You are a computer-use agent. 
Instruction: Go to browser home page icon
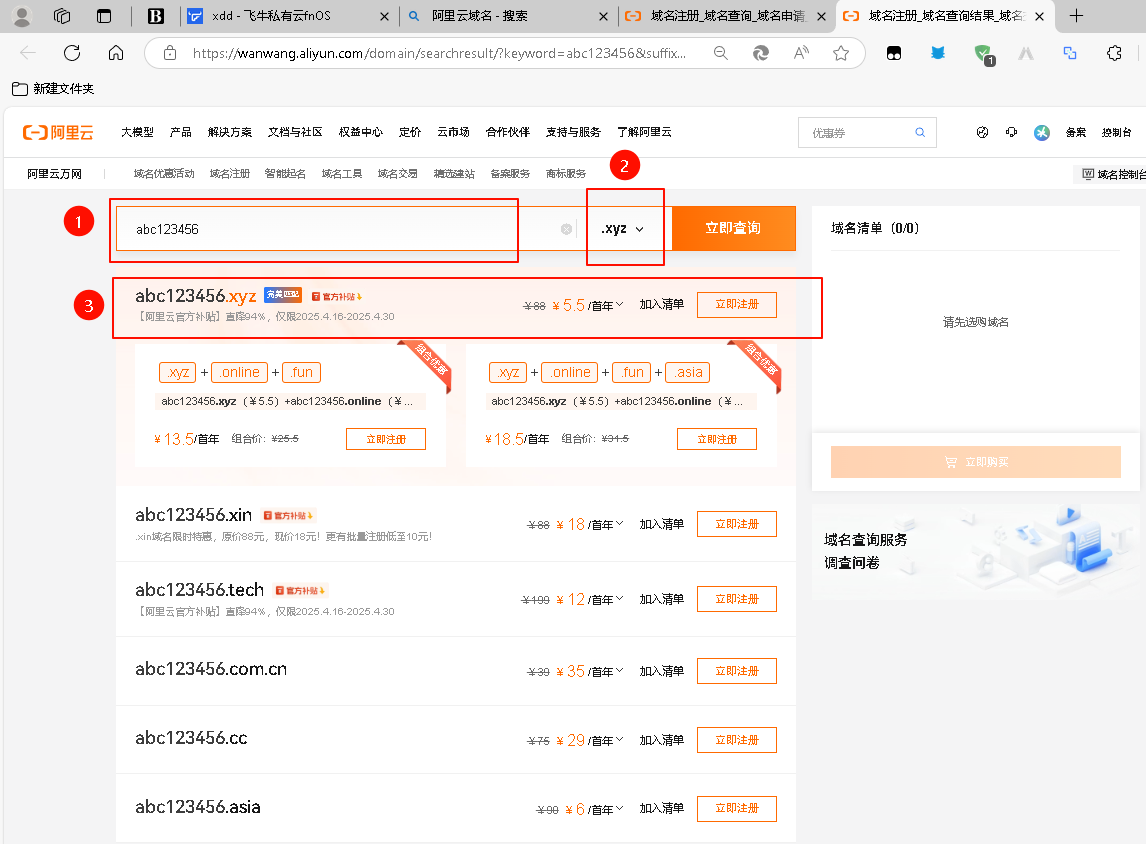115,53
